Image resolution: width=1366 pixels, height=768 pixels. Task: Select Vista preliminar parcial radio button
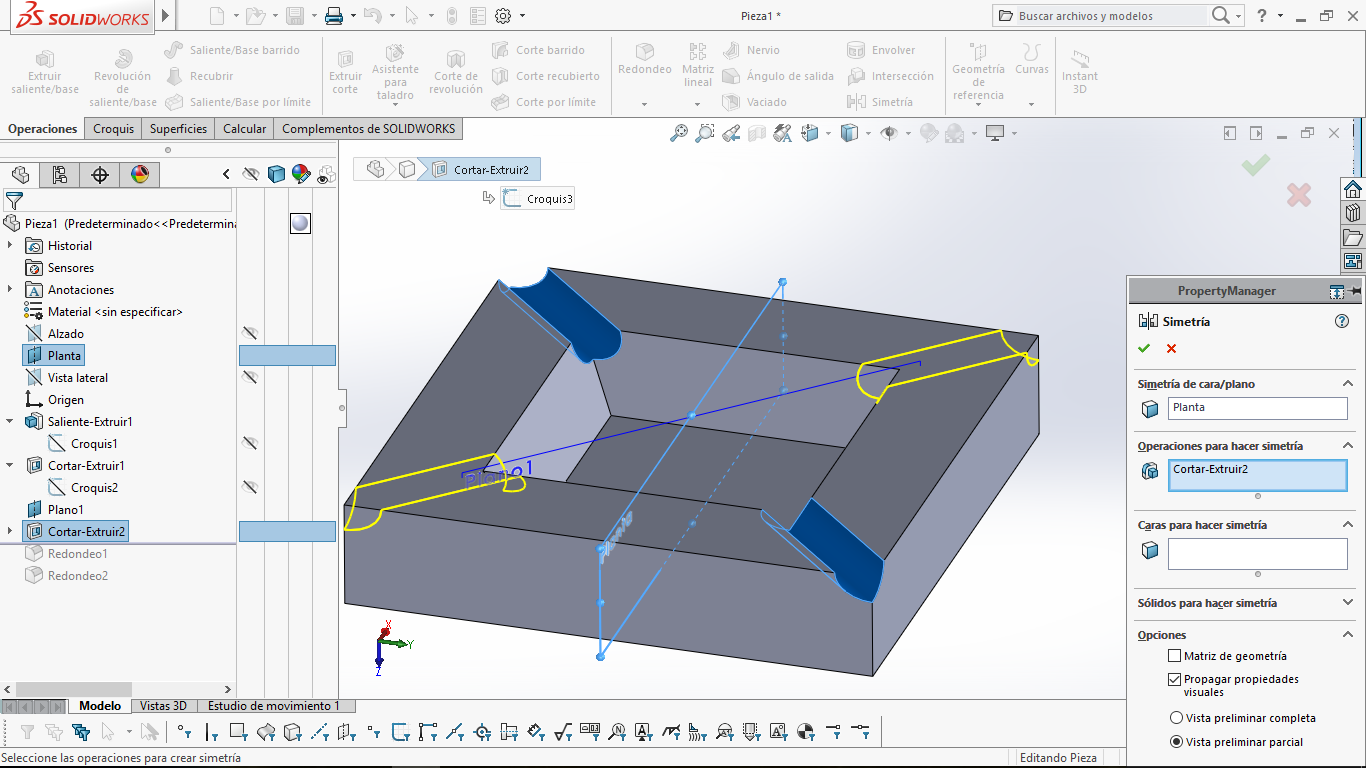point(1176,742)
